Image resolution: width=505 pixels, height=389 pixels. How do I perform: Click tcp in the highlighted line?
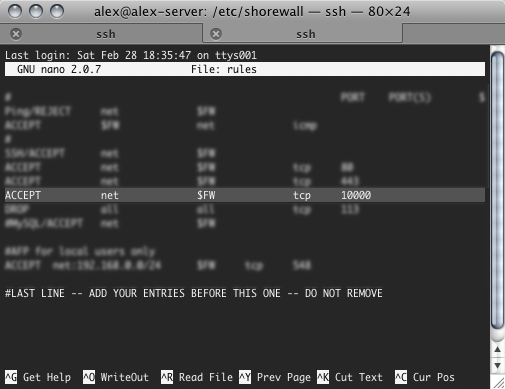[302, 196]
